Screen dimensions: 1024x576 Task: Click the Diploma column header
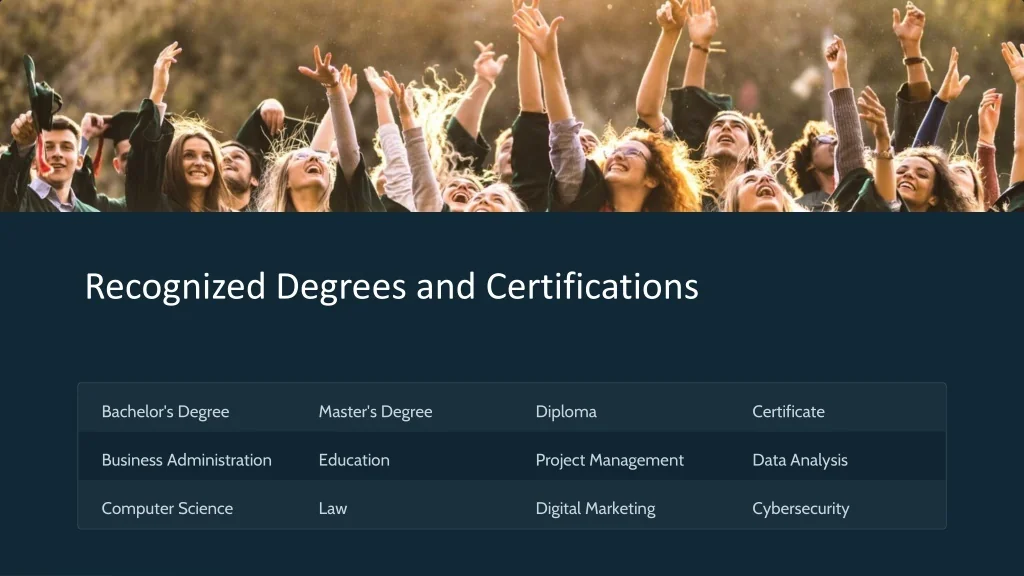coord(566,412)
